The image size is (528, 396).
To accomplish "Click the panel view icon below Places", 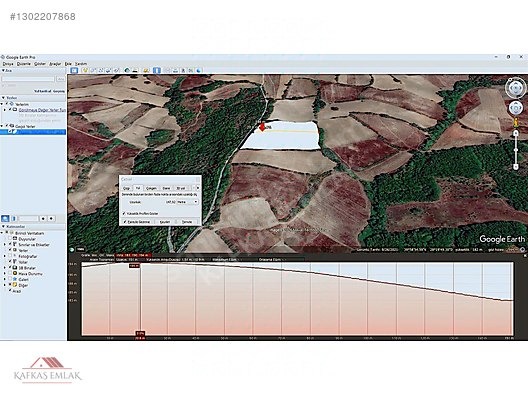I will point(14,219).
